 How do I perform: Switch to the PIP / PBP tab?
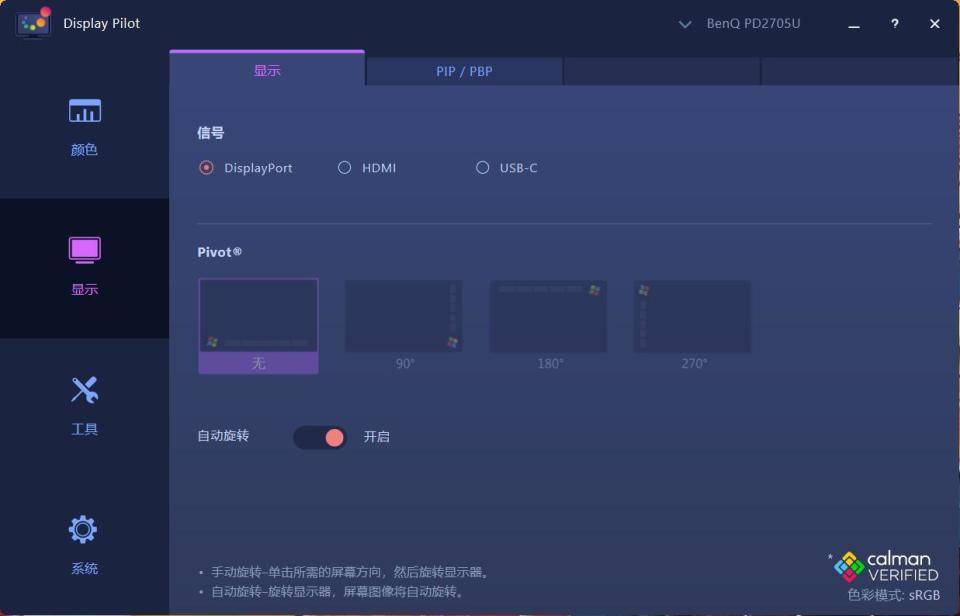pos(464,71)
